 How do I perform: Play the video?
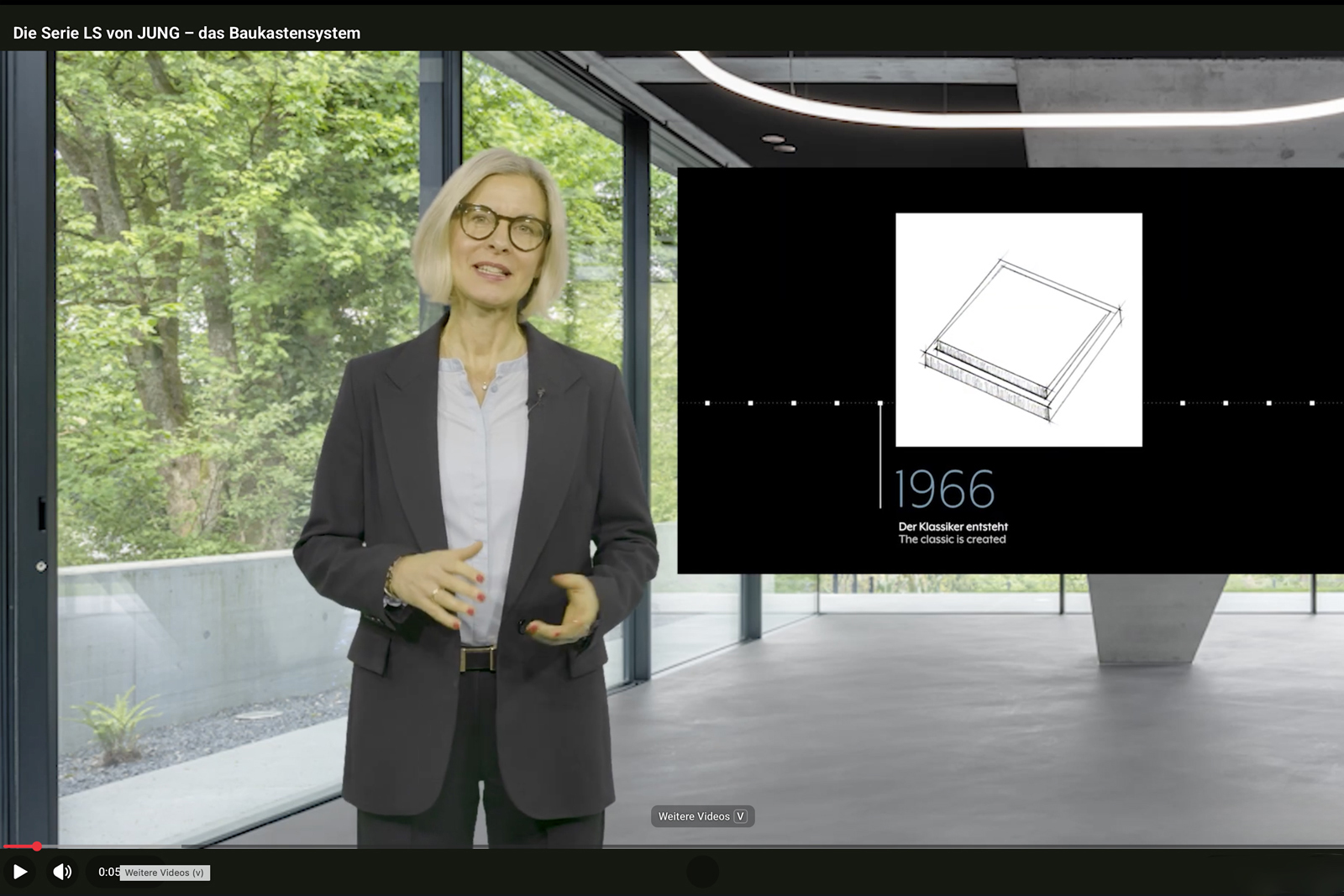20,872
